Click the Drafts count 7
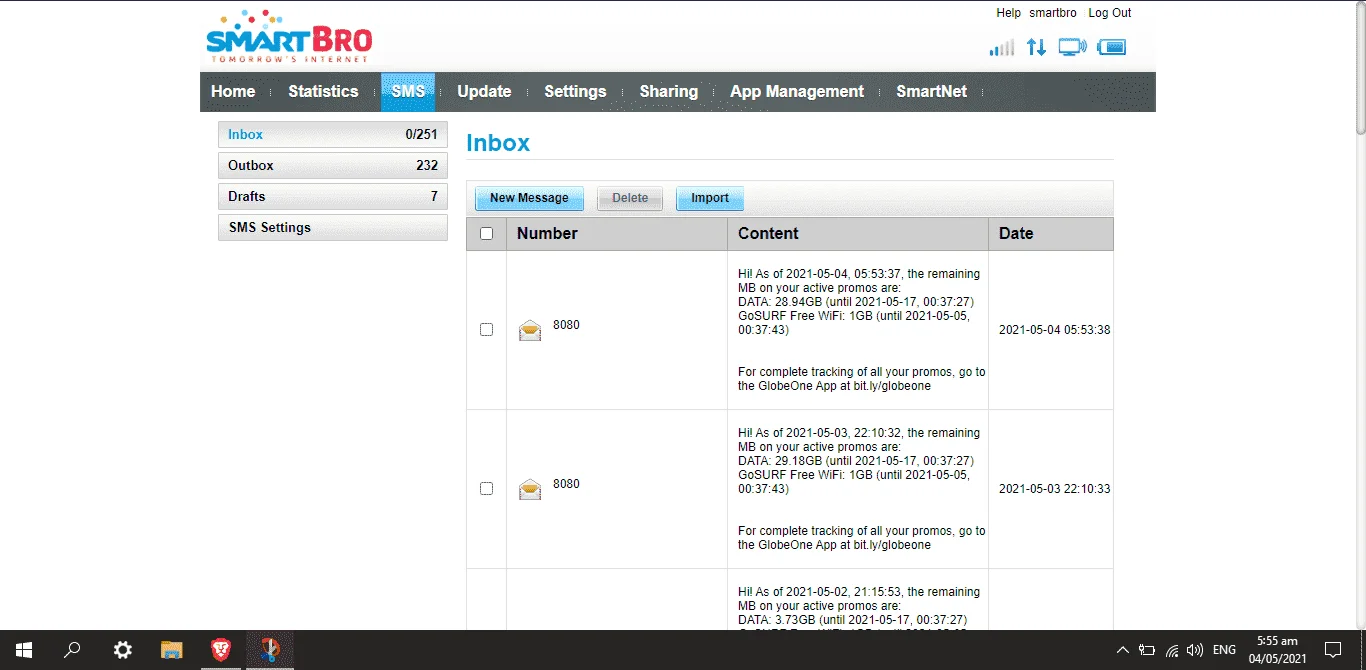 coord(434,196)
